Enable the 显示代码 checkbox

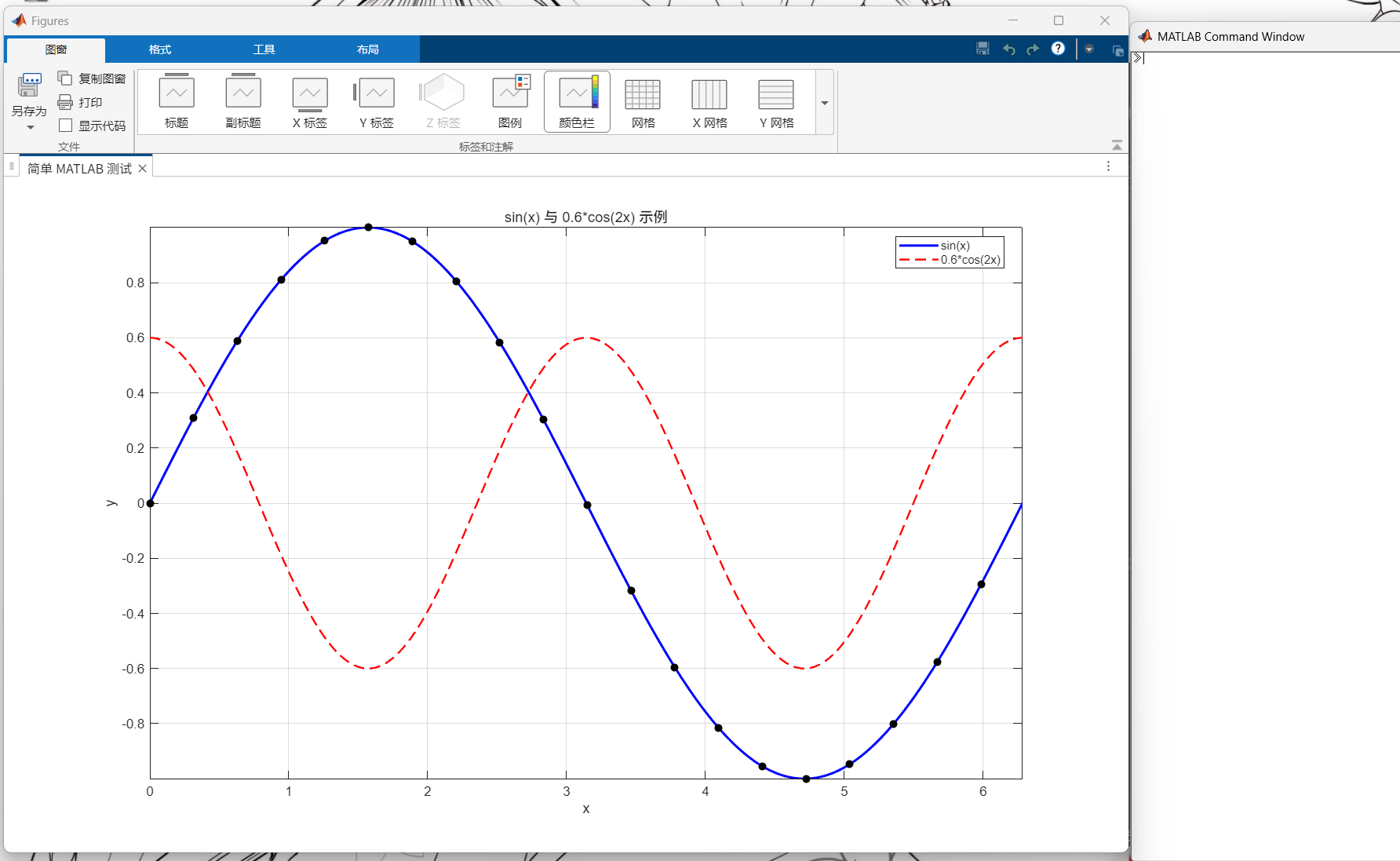(x=66, y=126)
